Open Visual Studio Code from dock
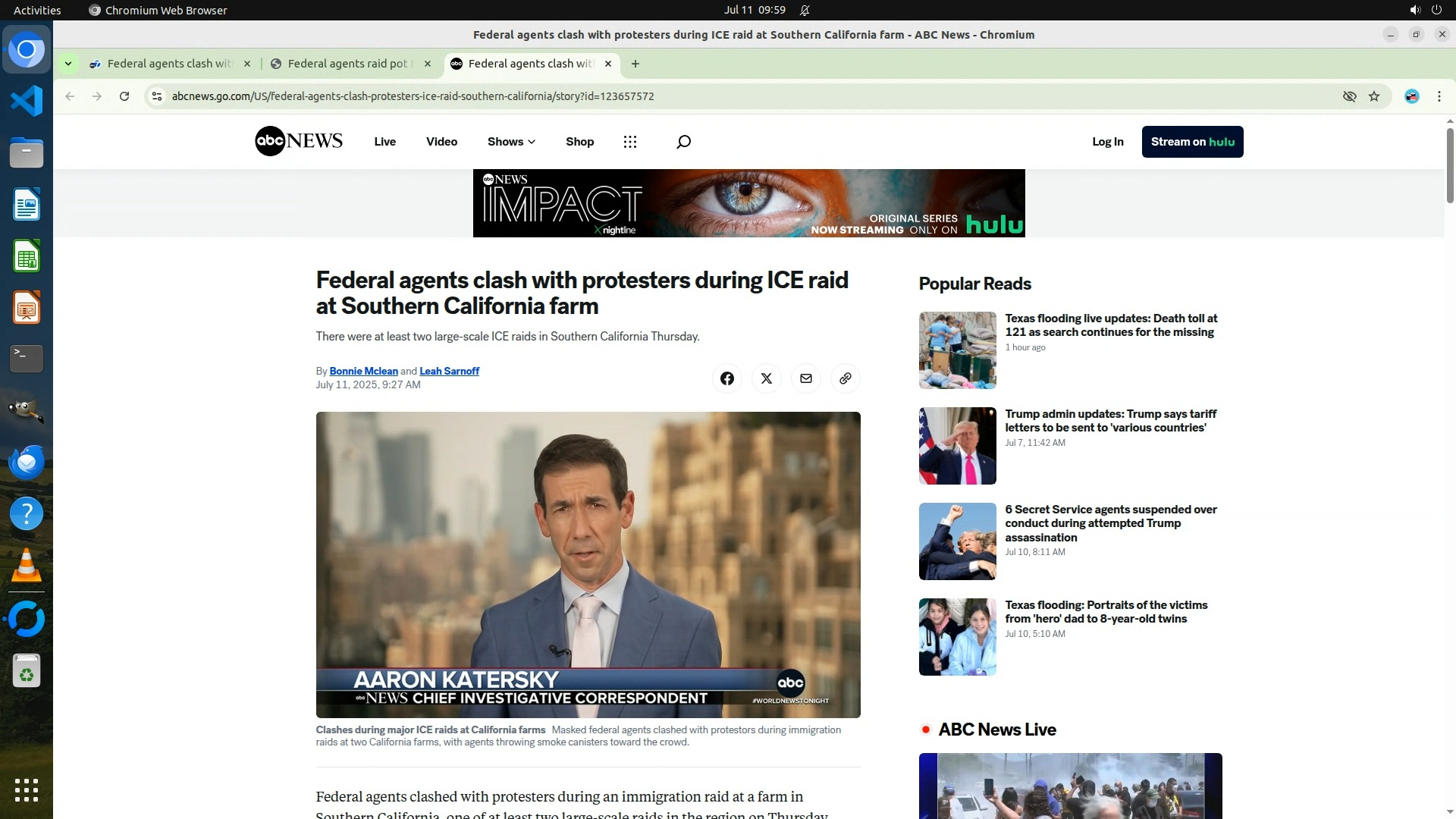This screenshot has height=819, width=1456. 27,101
